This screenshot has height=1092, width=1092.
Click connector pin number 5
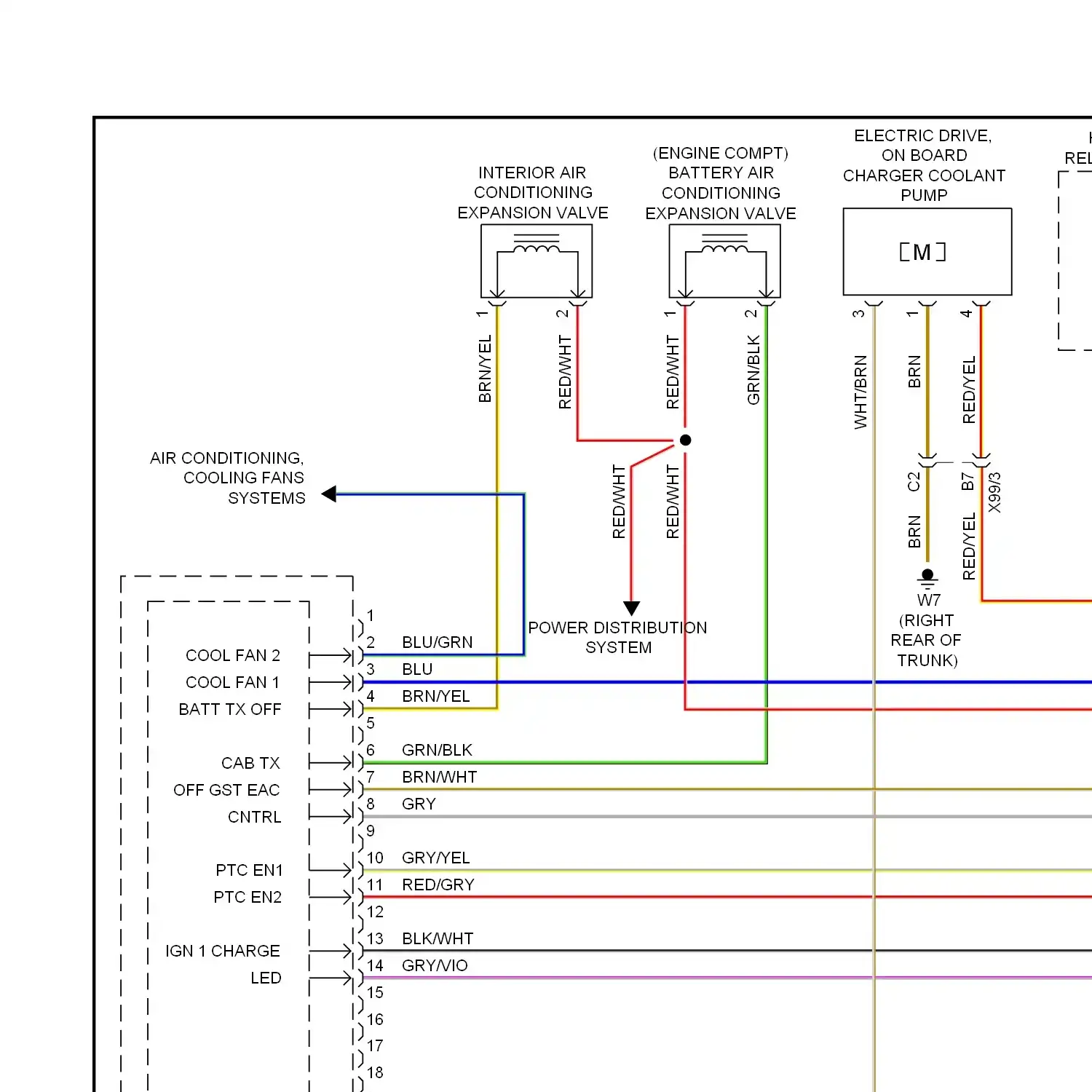point(371,724)
